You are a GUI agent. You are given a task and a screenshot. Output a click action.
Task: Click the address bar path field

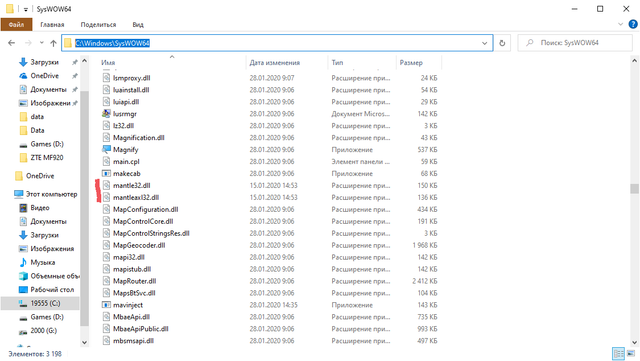point(277,43)
